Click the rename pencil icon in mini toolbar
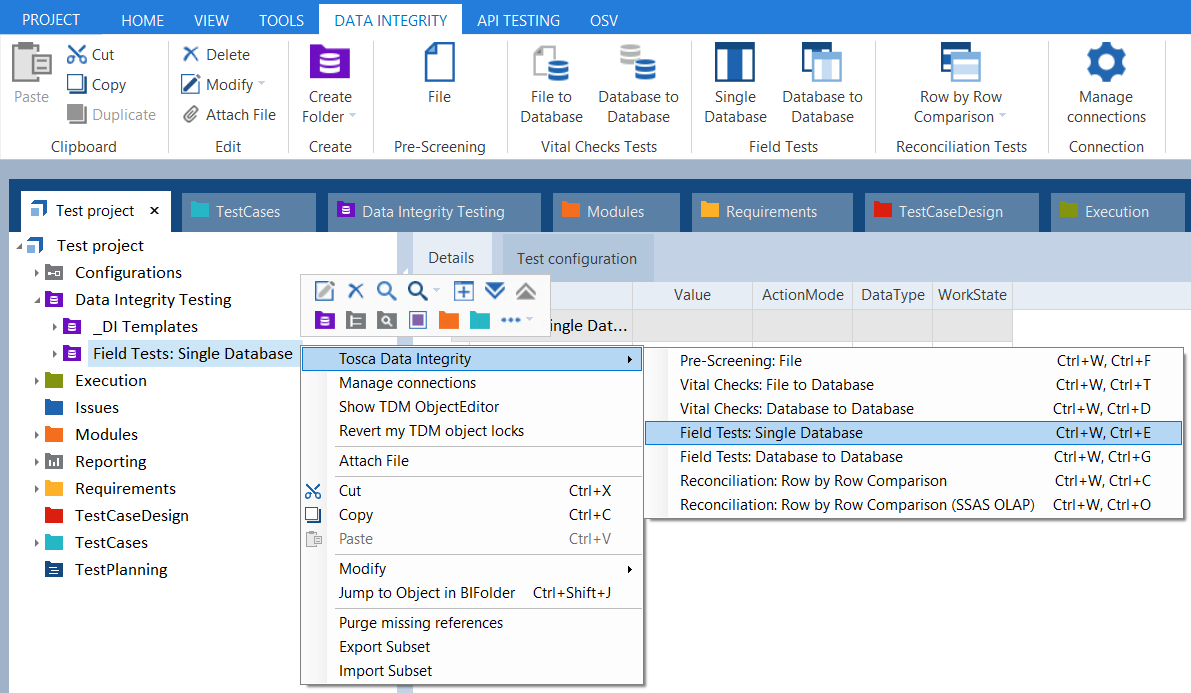The height and width of the screenshot is (693, 1191). [x=325, y=291]
